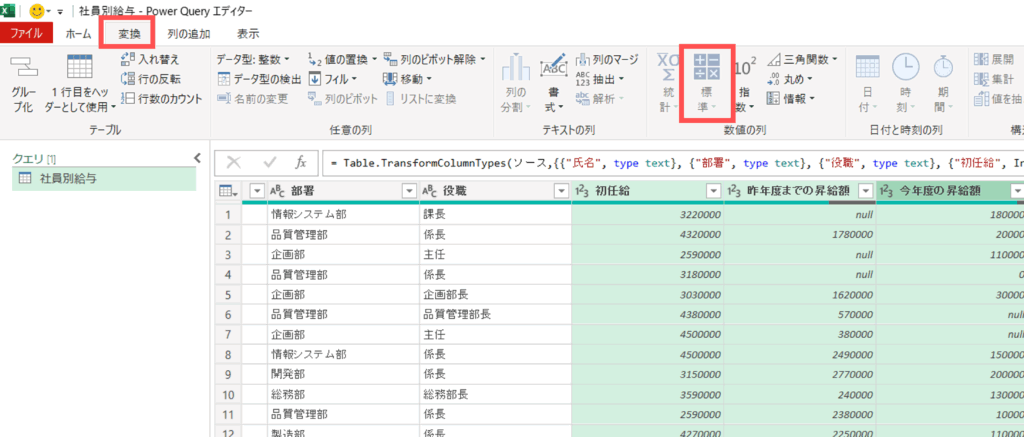Open the ファイル menu
Viewport: 1024px width, 437px height.
26,34
